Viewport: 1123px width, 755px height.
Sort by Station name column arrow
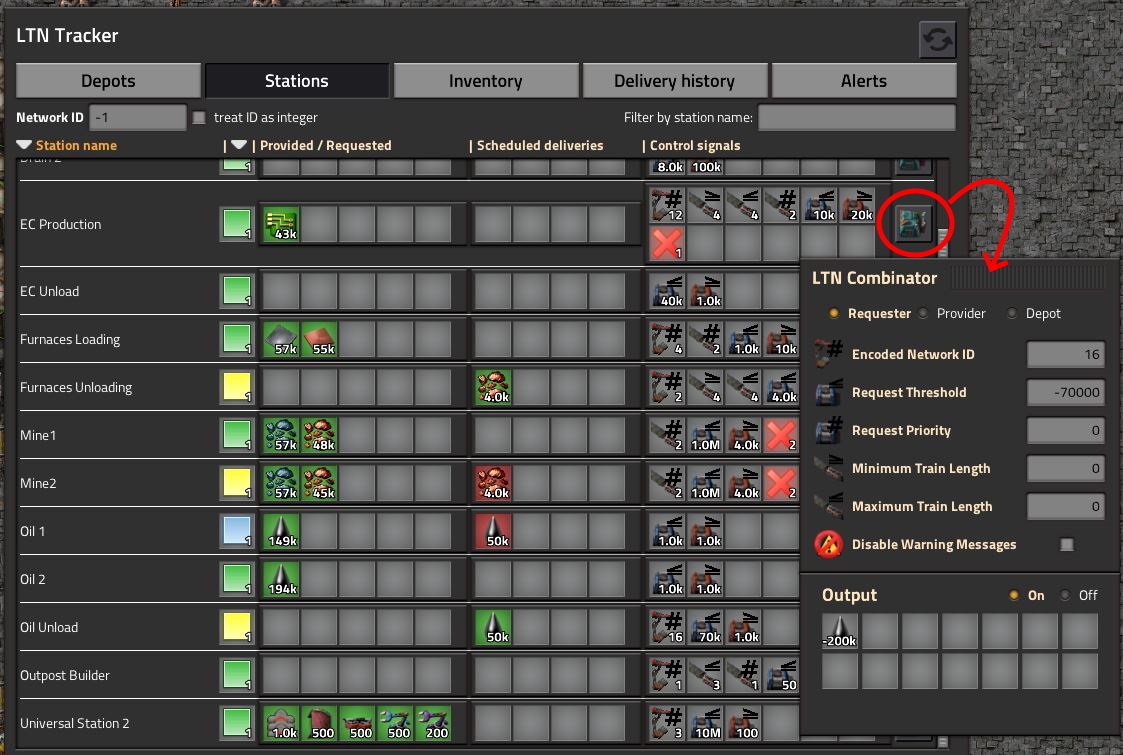(x=24, y=145)
